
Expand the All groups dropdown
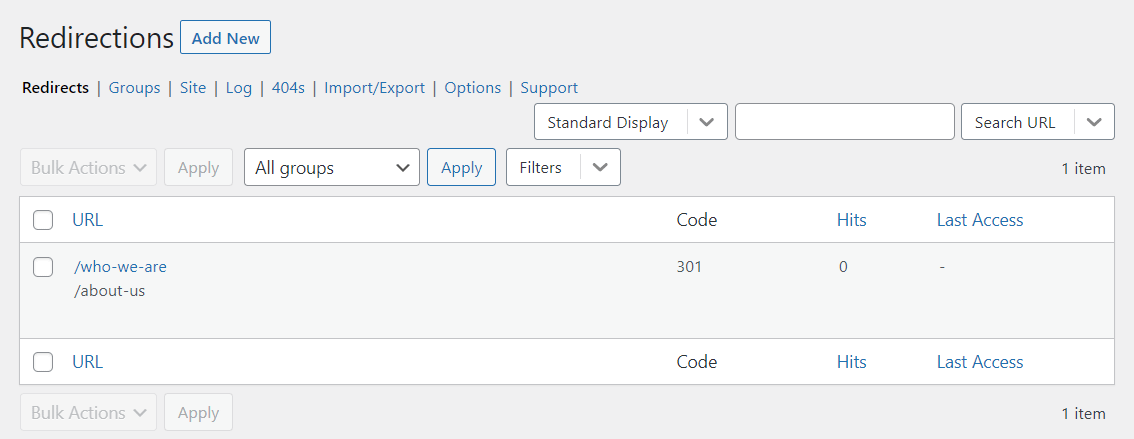(332, 168)
